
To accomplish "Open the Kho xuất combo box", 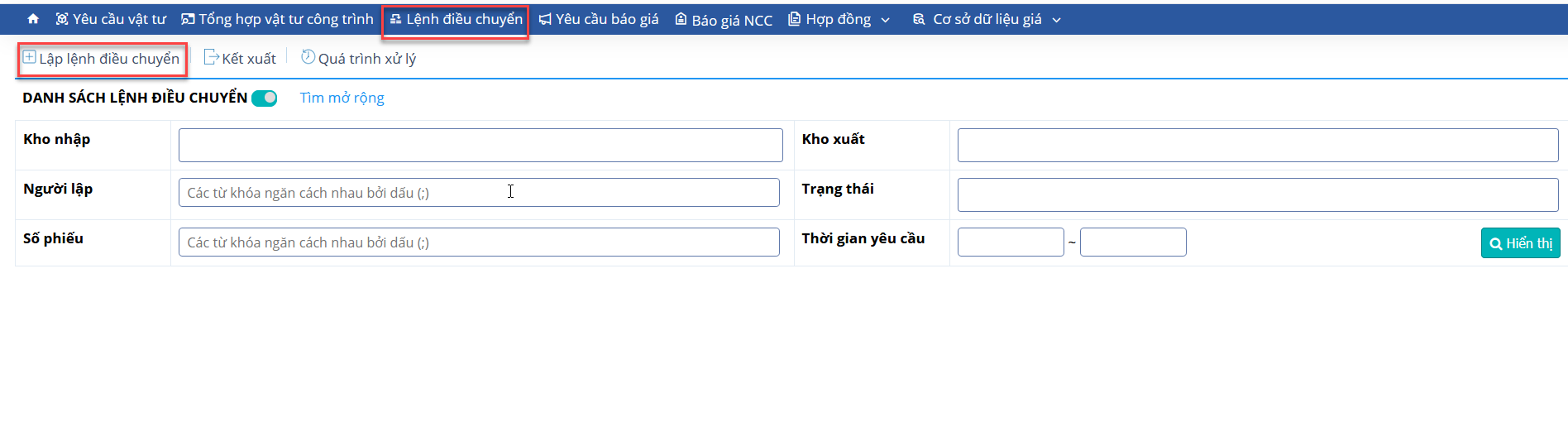I will coord(1258,145).
